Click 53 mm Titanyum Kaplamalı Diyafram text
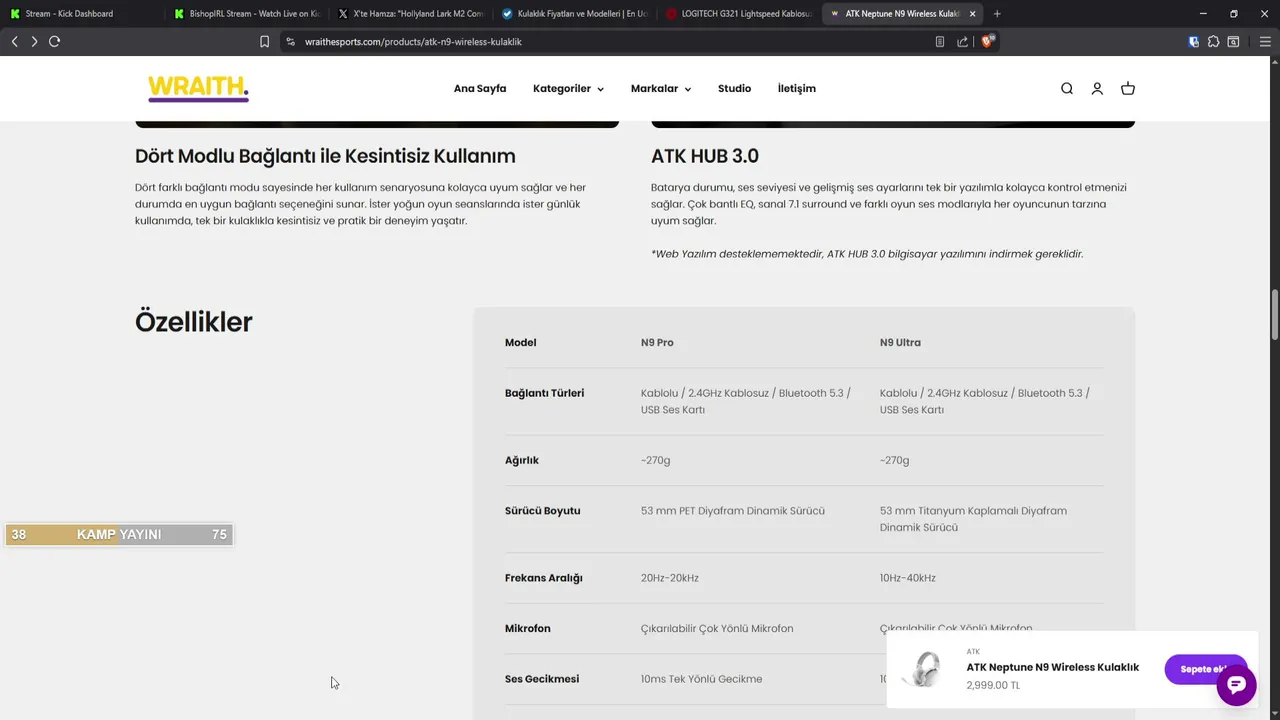 [973, 519]
